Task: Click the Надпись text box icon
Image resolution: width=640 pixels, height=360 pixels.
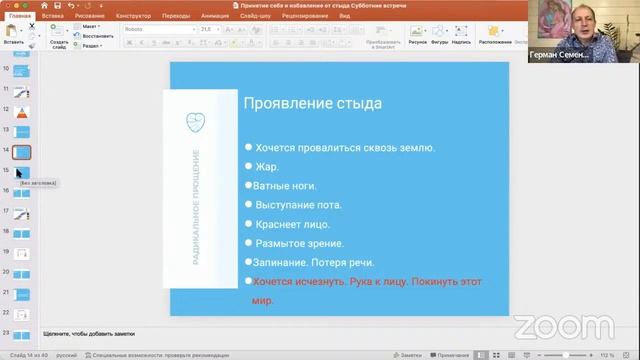Action: (x=461, y=31)
